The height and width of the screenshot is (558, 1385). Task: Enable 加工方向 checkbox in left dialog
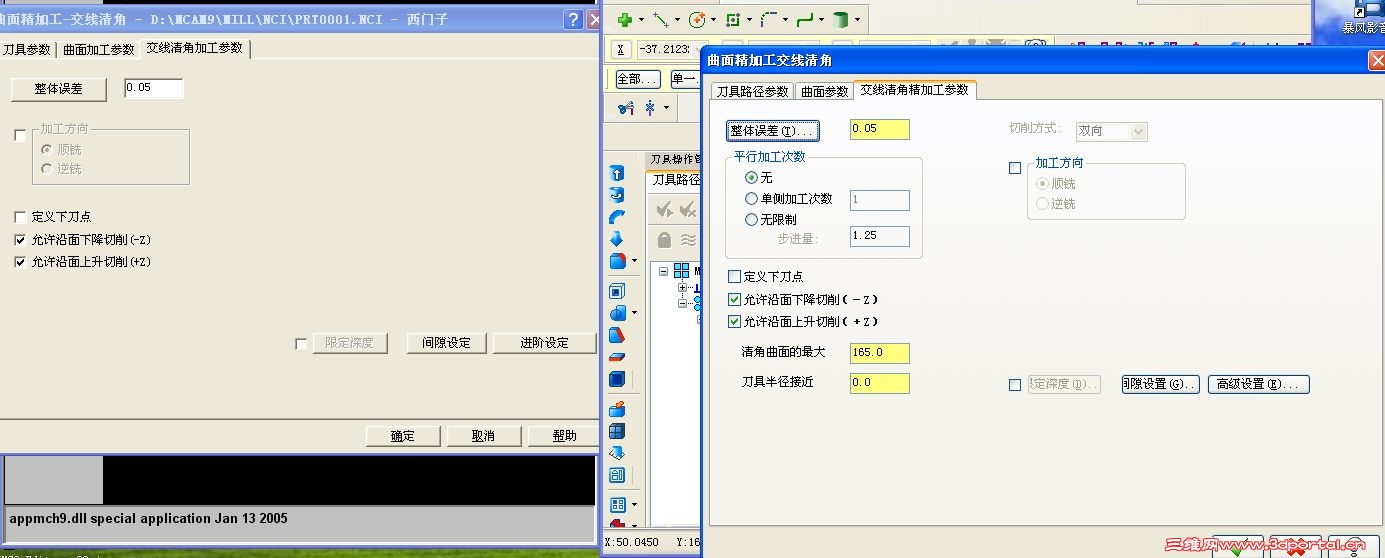tap(20, 136)
